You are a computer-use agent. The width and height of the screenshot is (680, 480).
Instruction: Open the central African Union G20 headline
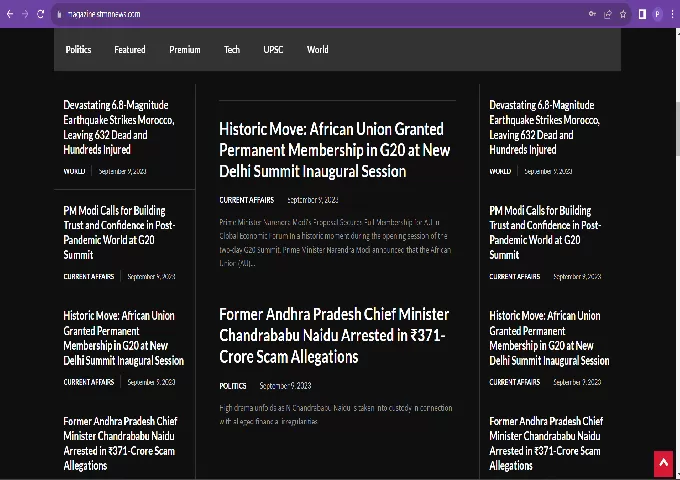pos(334,150)
